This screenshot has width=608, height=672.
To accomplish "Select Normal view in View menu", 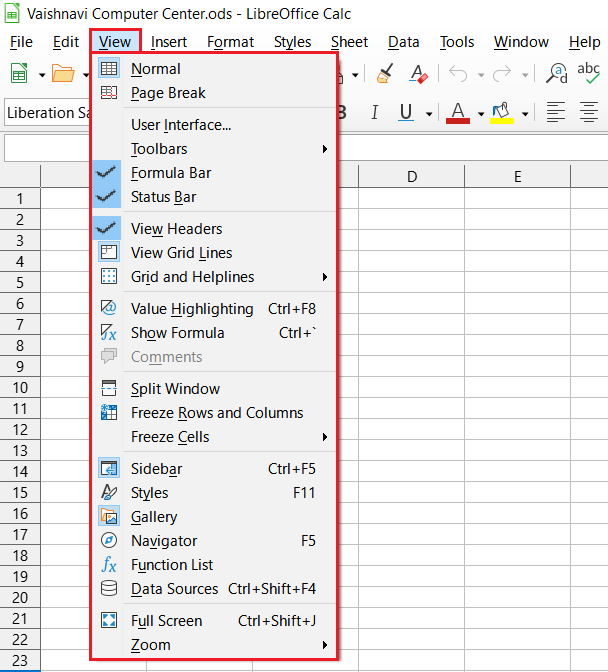I will coord(214,69).
